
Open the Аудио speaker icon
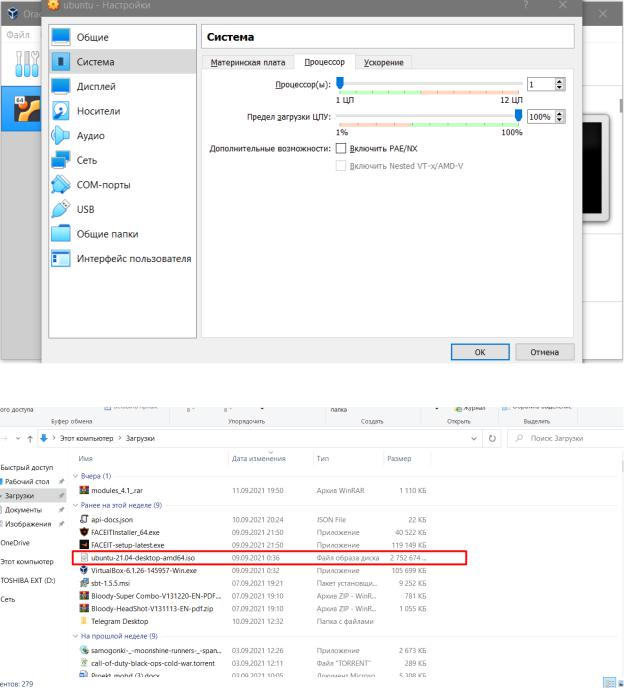click(61, 135)
